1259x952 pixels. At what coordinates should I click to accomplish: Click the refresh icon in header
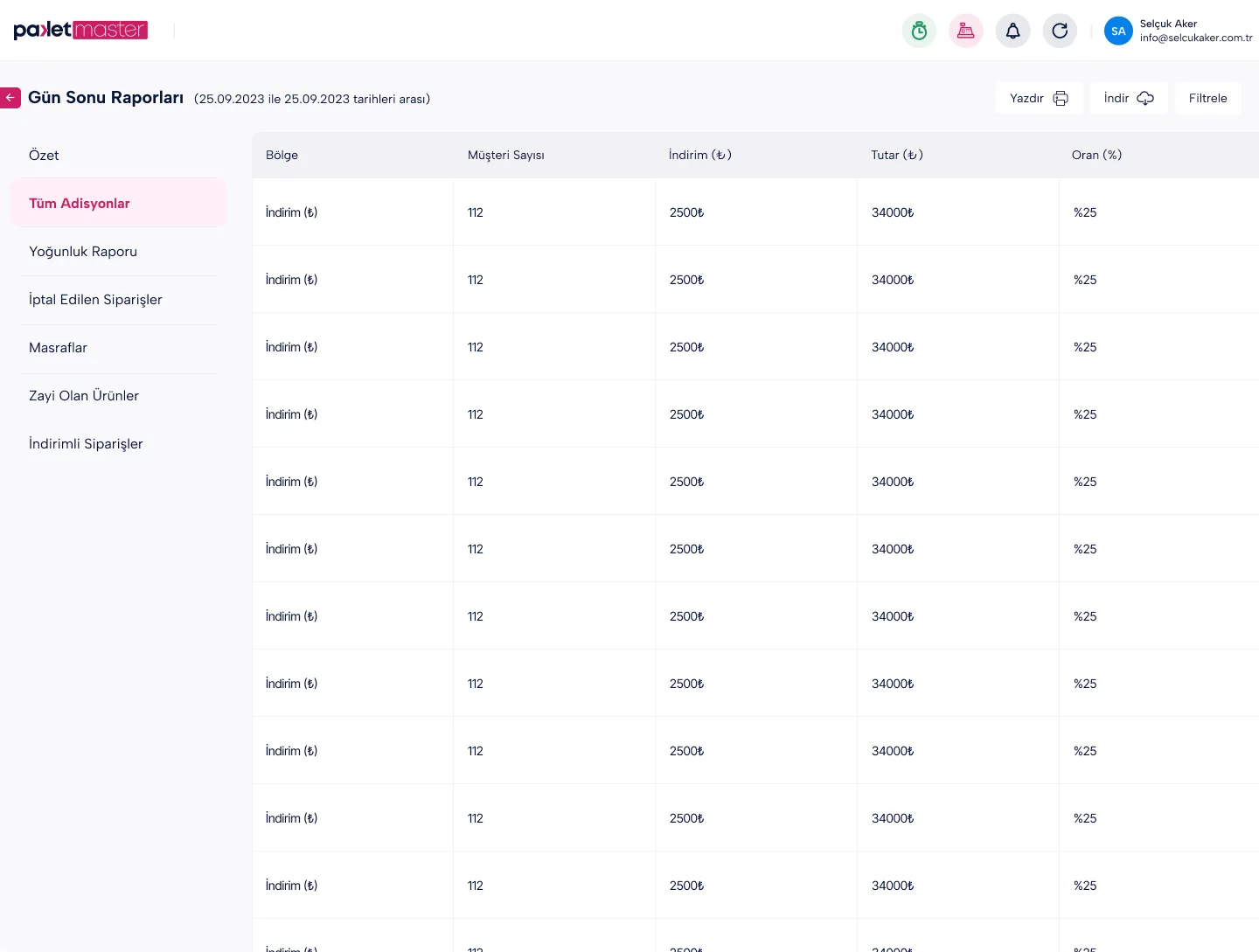1060,31
